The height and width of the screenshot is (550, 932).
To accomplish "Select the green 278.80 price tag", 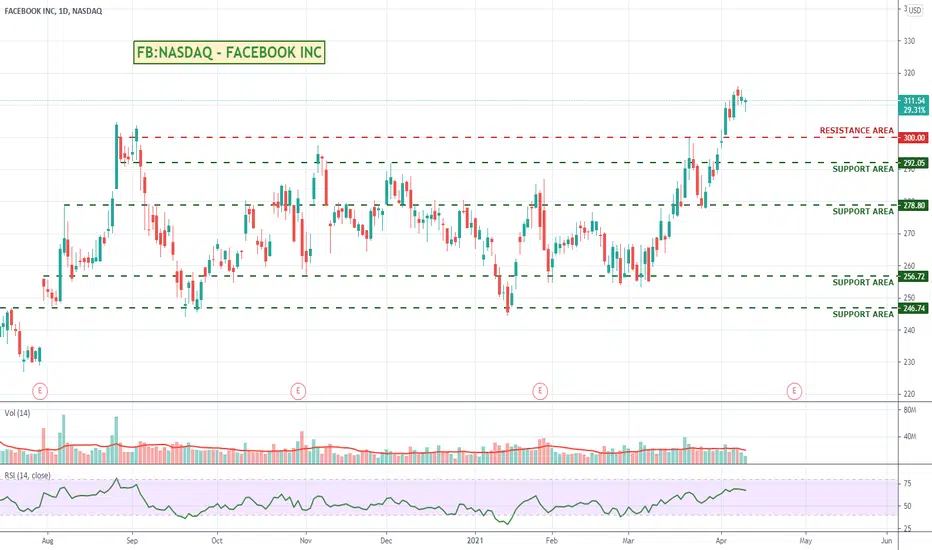I will tap(914, 205).
